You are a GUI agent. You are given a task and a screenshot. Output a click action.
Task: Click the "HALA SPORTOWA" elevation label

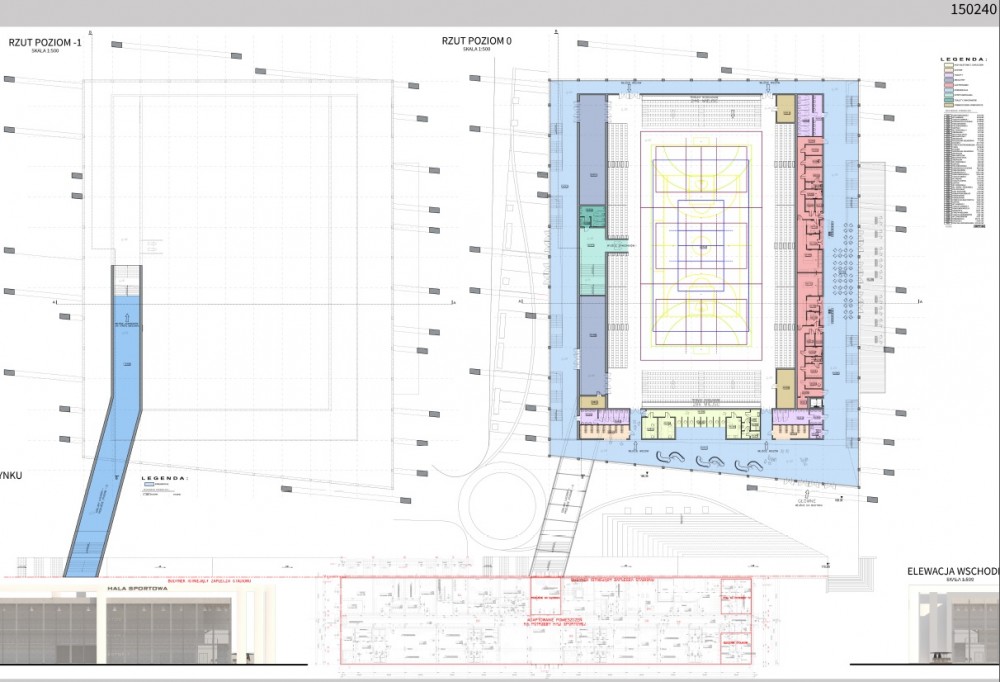point(136,590)
